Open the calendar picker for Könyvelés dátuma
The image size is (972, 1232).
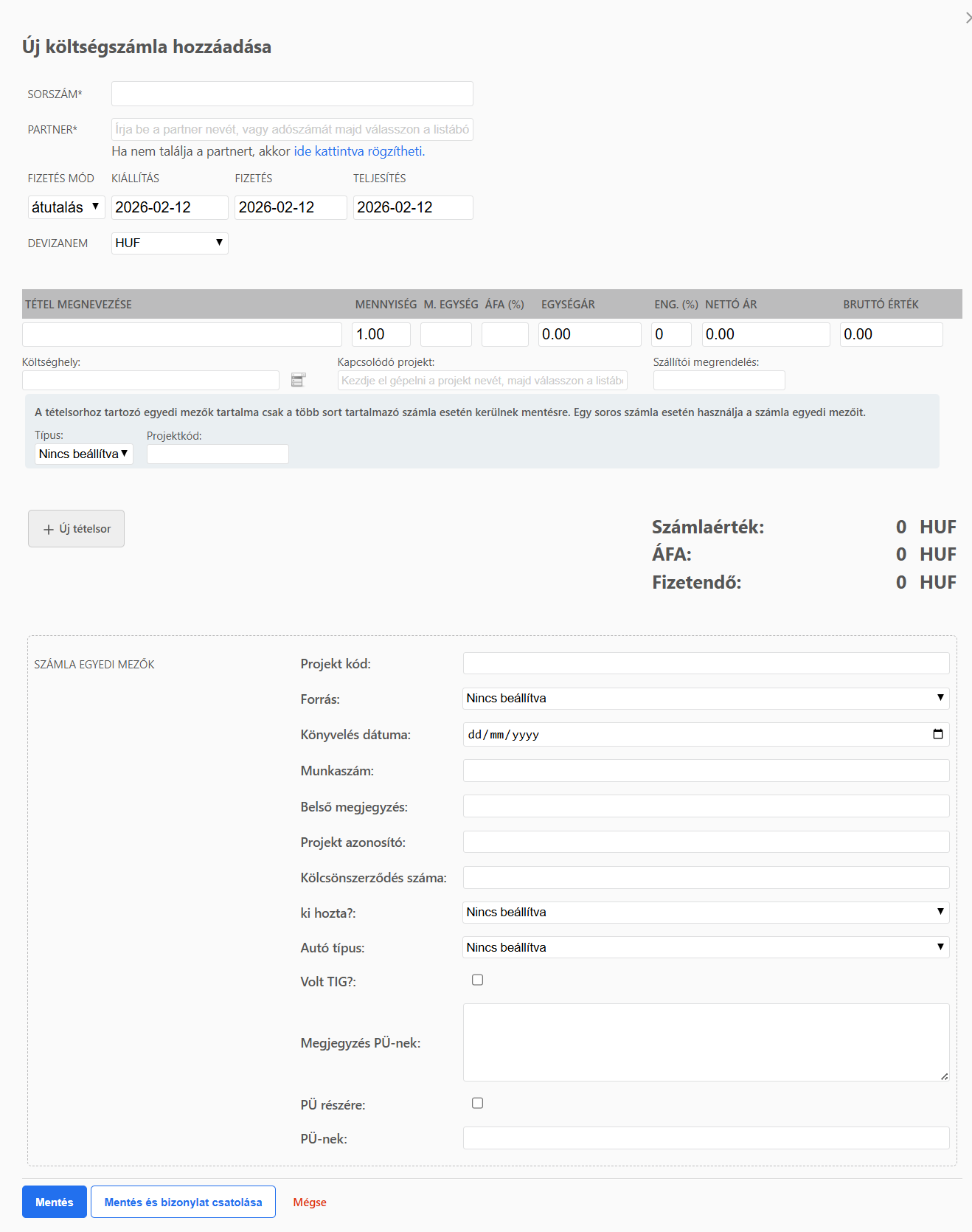937,734
